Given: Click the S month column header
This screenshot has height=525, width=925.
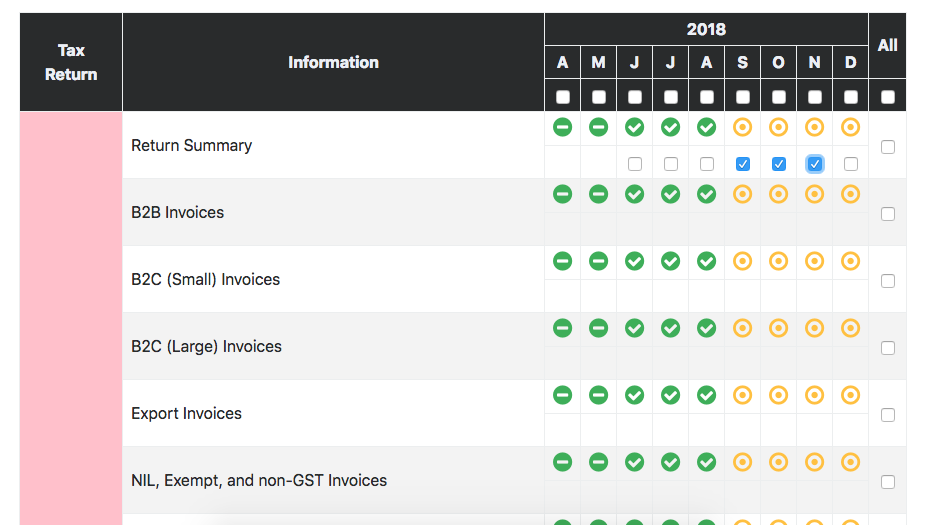Looking at the screenshot, I should tap(742, 63).
